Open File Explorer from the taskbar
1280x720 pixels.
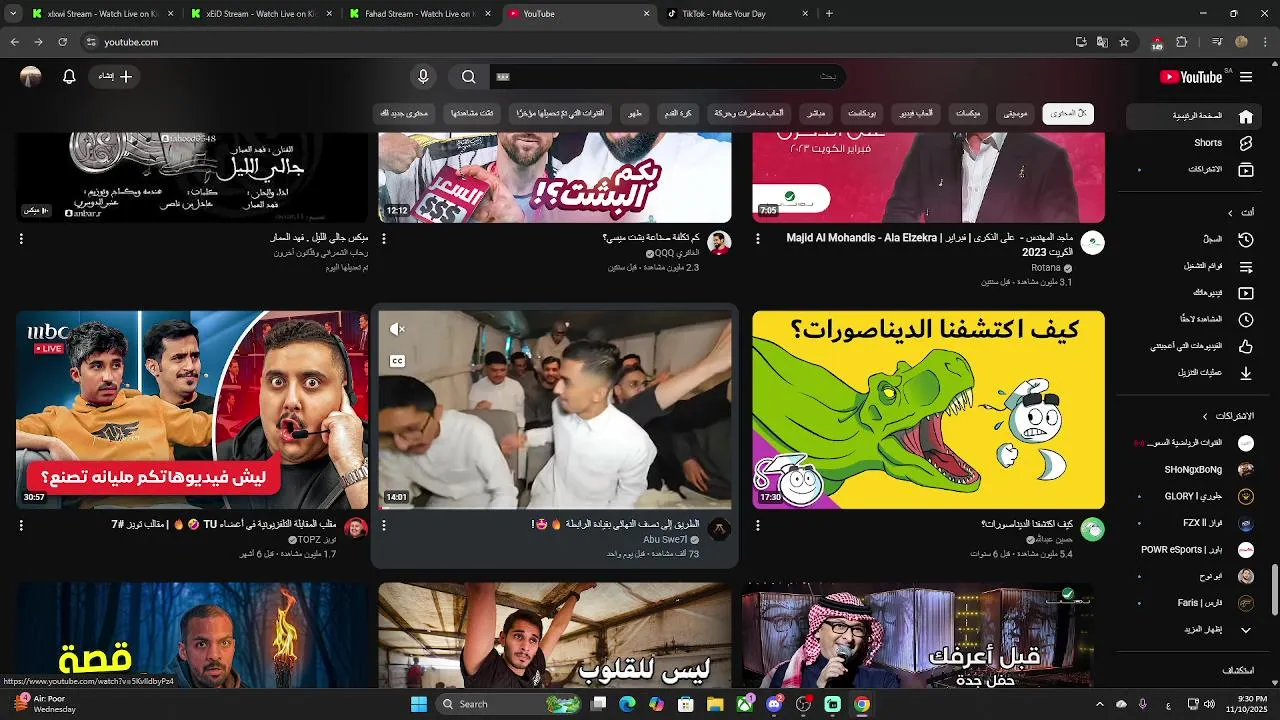[715, 704]
